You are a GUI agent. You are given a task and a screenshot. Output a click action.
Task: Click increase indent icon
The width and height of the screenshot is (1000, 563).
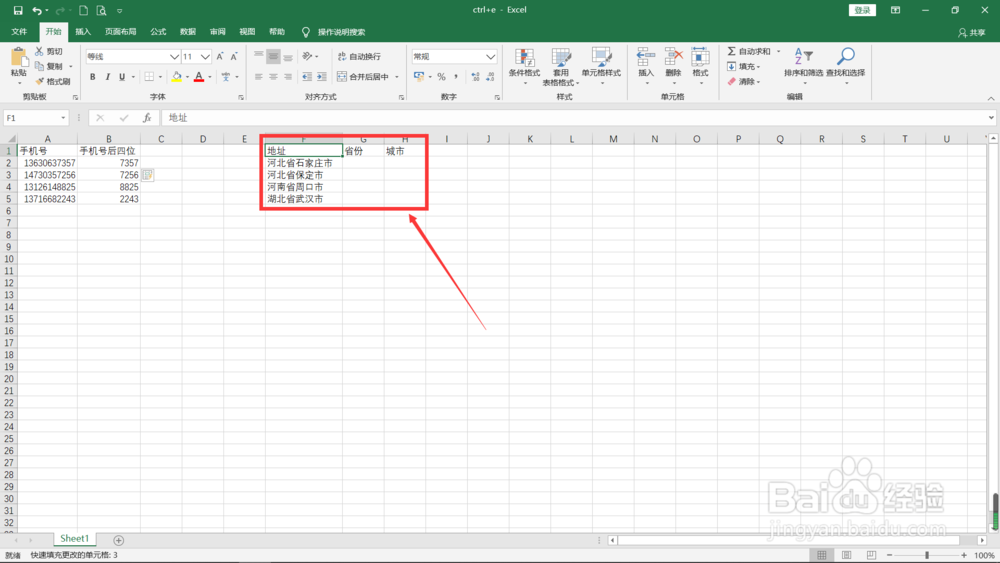coord(322,77)
